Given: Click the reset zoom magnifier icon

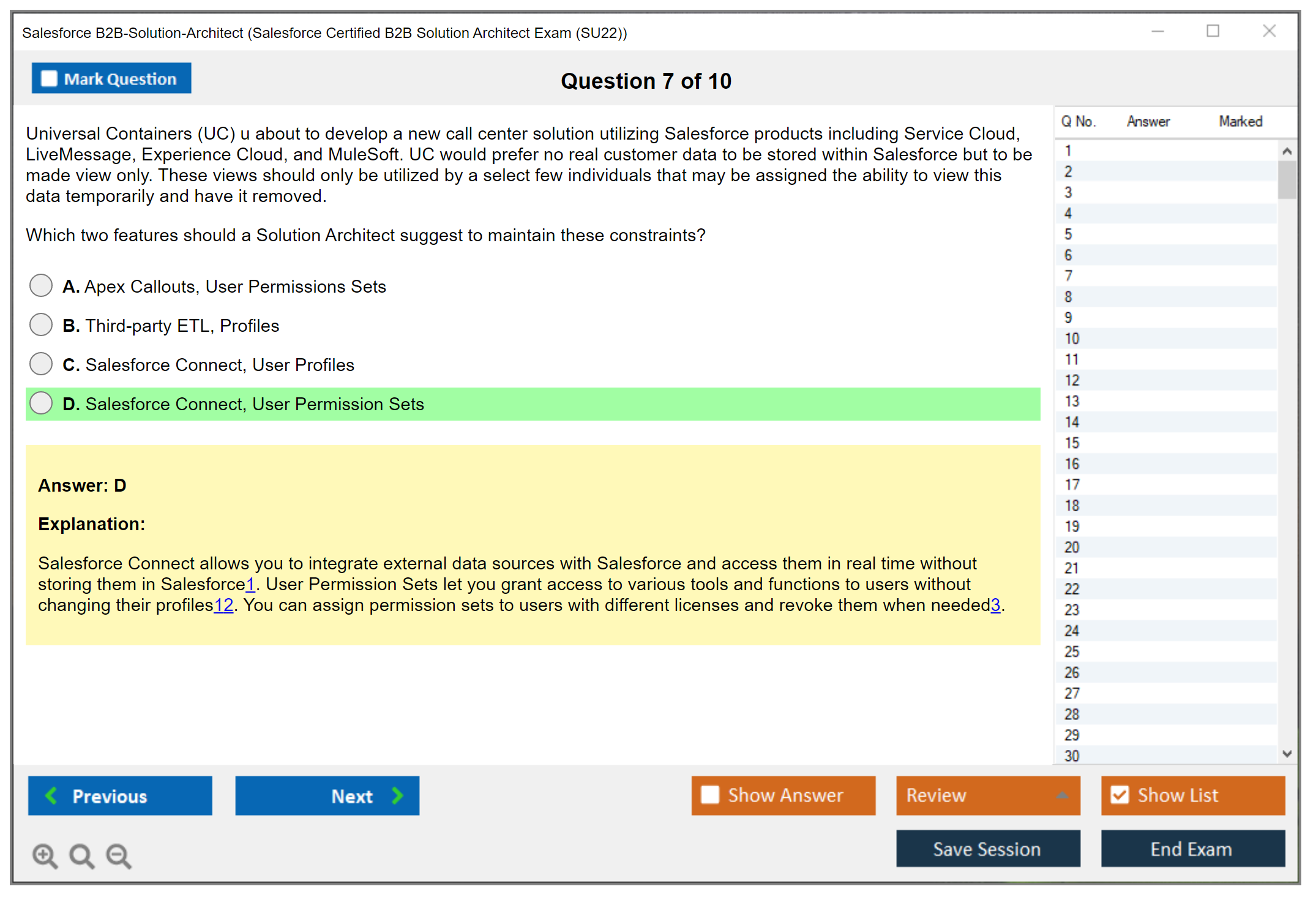Looking at the screenshot, I should coord(81,855).
